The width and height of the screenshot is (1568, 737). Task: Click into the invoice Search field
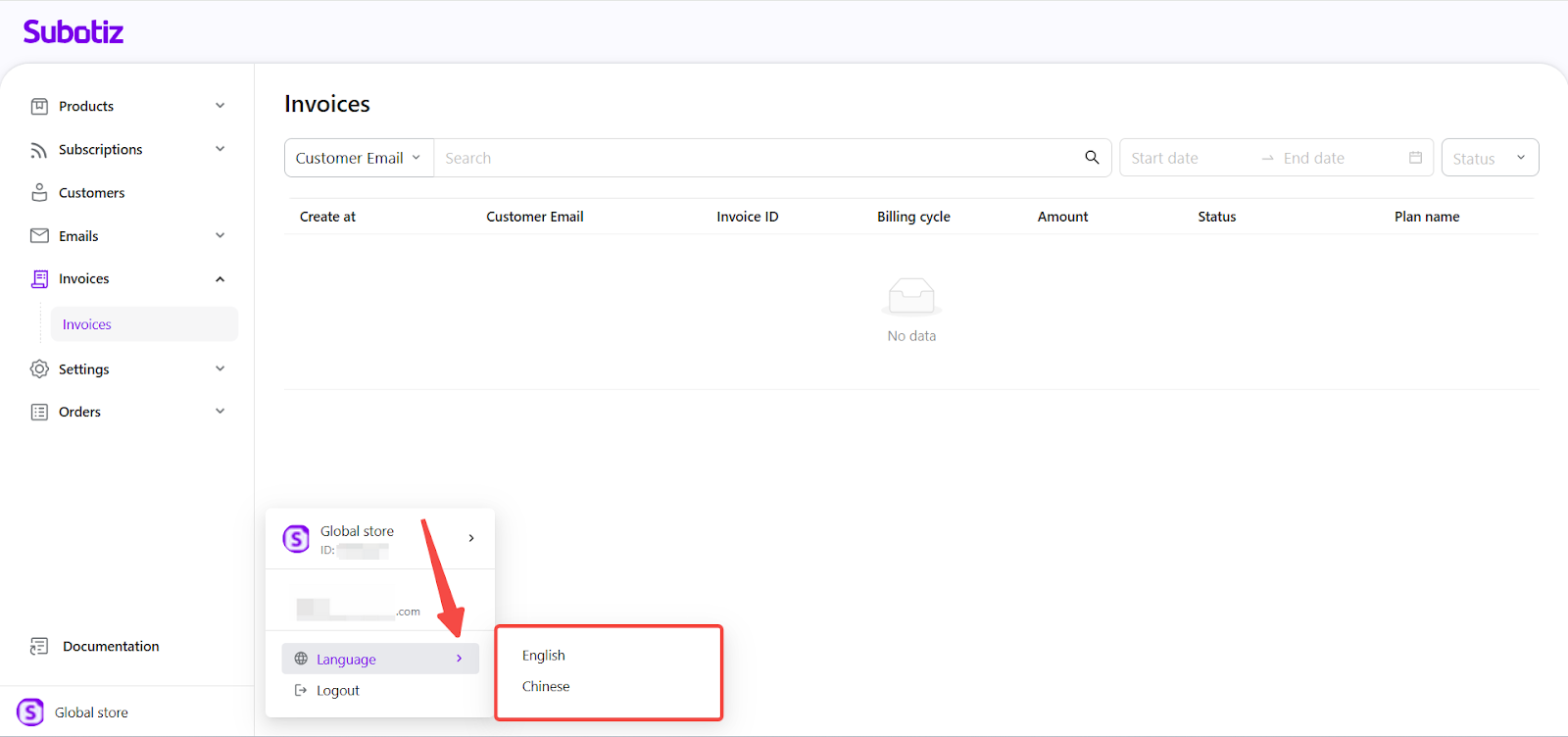(x=755, y=158)
